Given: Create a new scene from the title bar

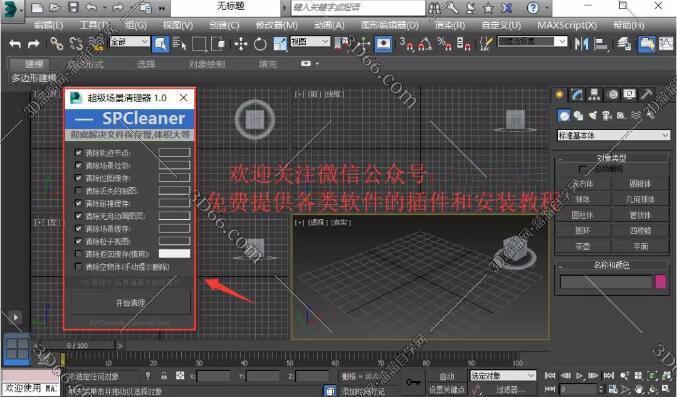Looking at the screenshot, I should (x=37, y=8).
